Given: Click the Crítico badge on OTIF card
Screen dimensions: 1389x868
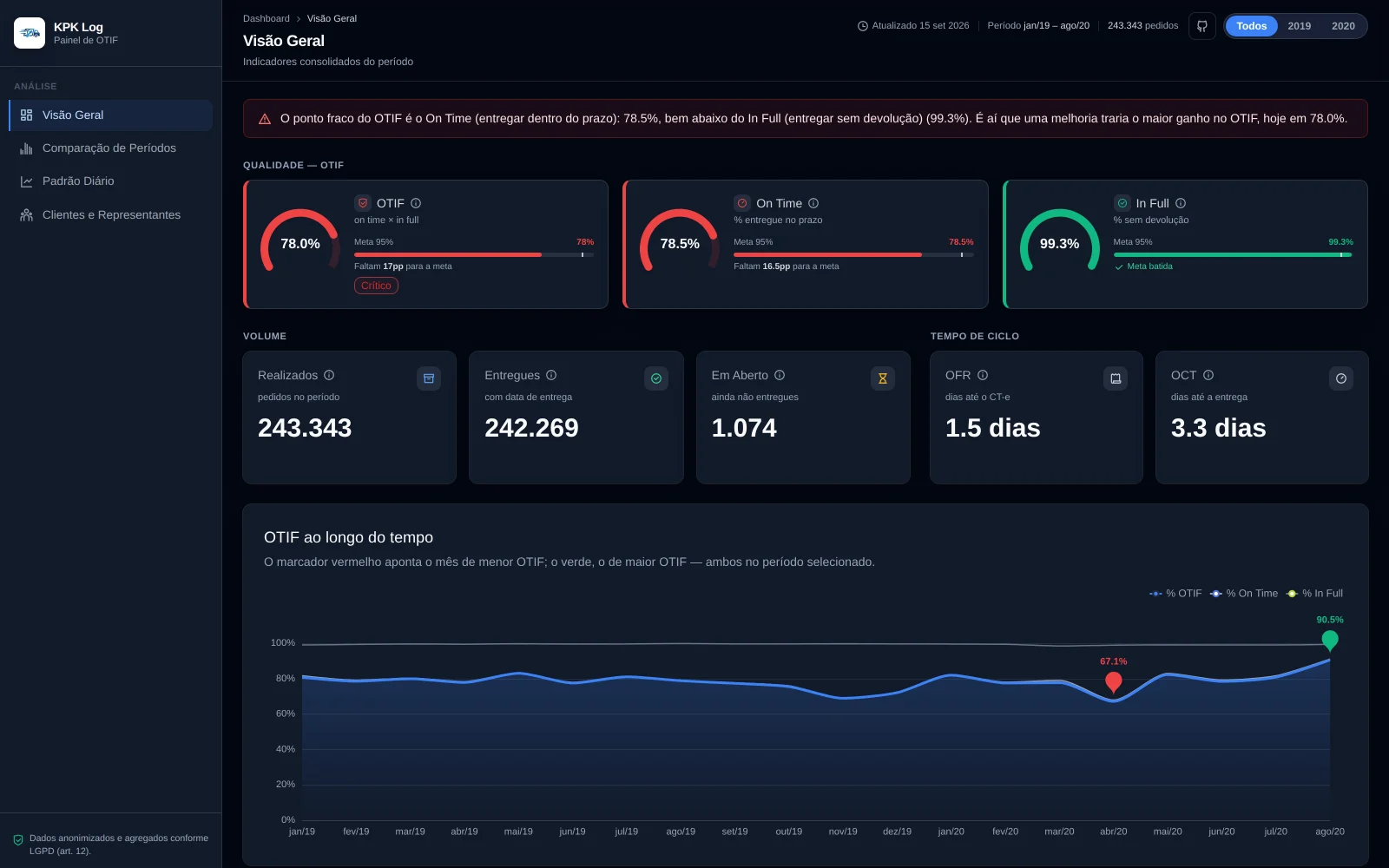Looking at the screenshot, I should click(376, 286).
